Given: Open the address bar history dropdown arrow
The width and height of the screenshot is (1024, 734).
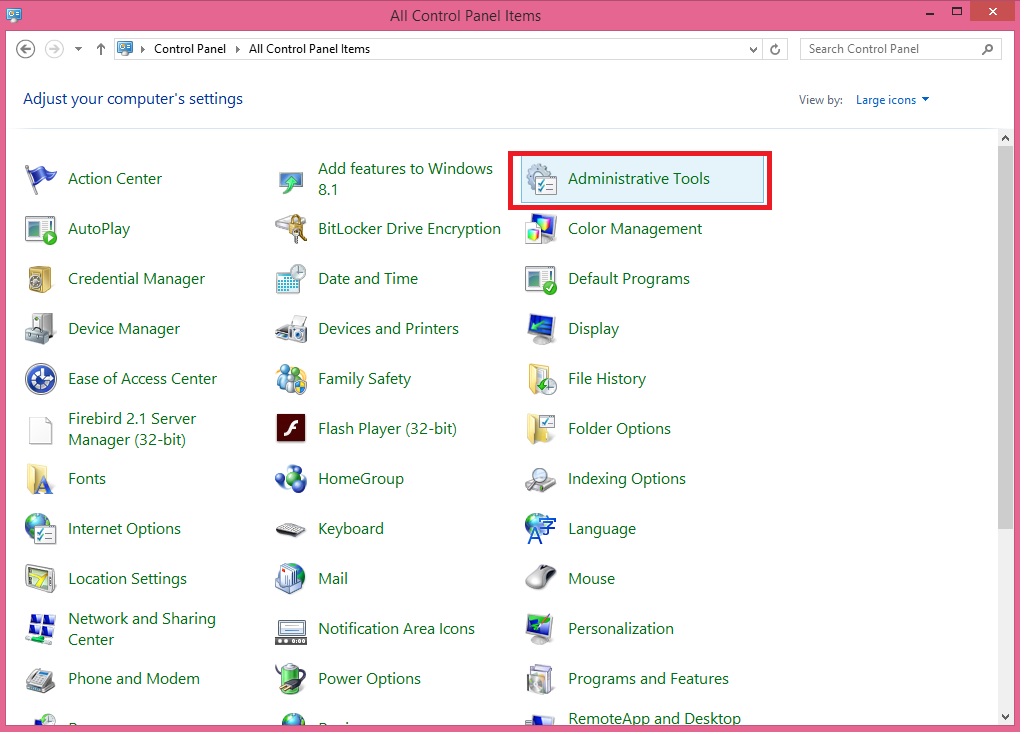Looking at the screenshot, I should [754, 49].
